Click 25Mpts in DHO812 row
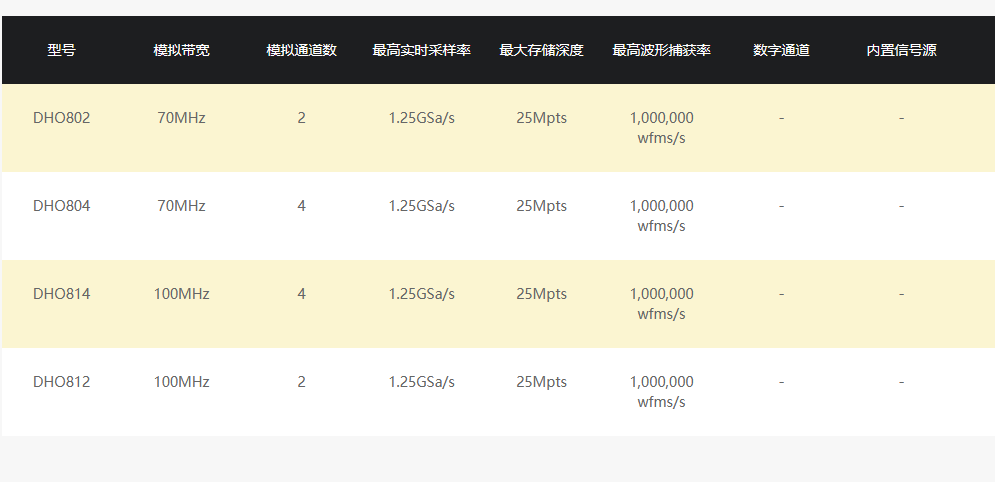995x482 pixels. [541, 382]
